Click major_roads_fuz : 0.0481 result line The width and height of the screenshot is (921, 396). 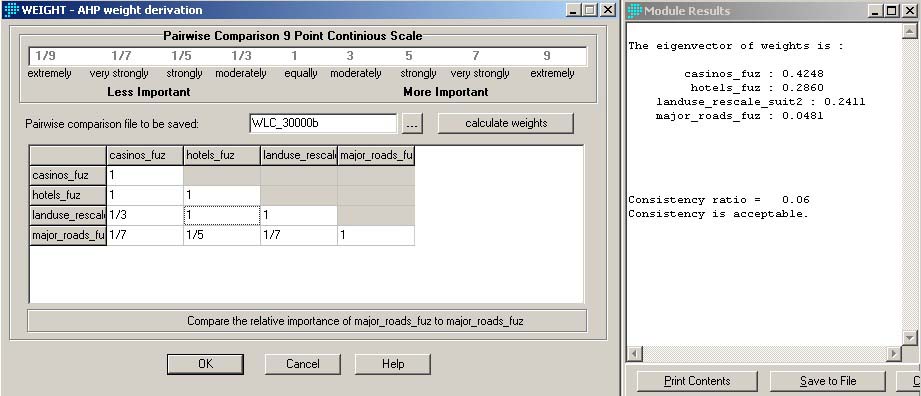(740, 116)
